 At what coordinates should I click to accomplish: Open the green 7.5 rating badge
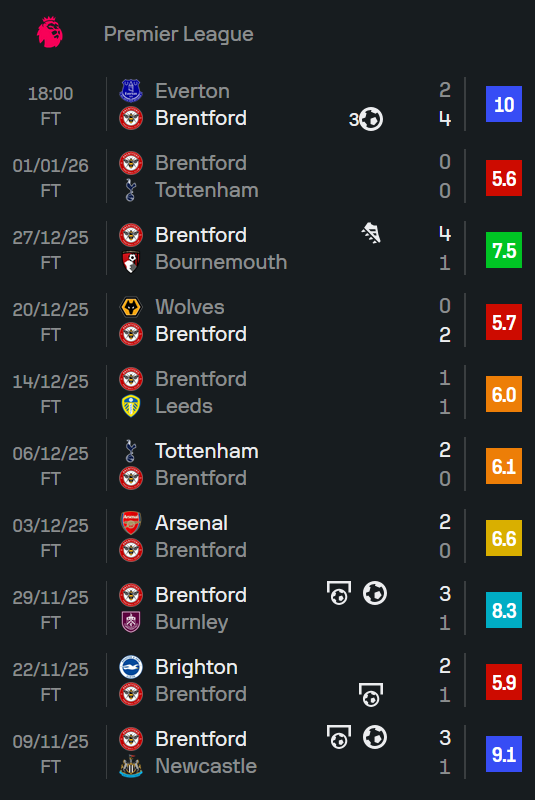coord(503,250)
